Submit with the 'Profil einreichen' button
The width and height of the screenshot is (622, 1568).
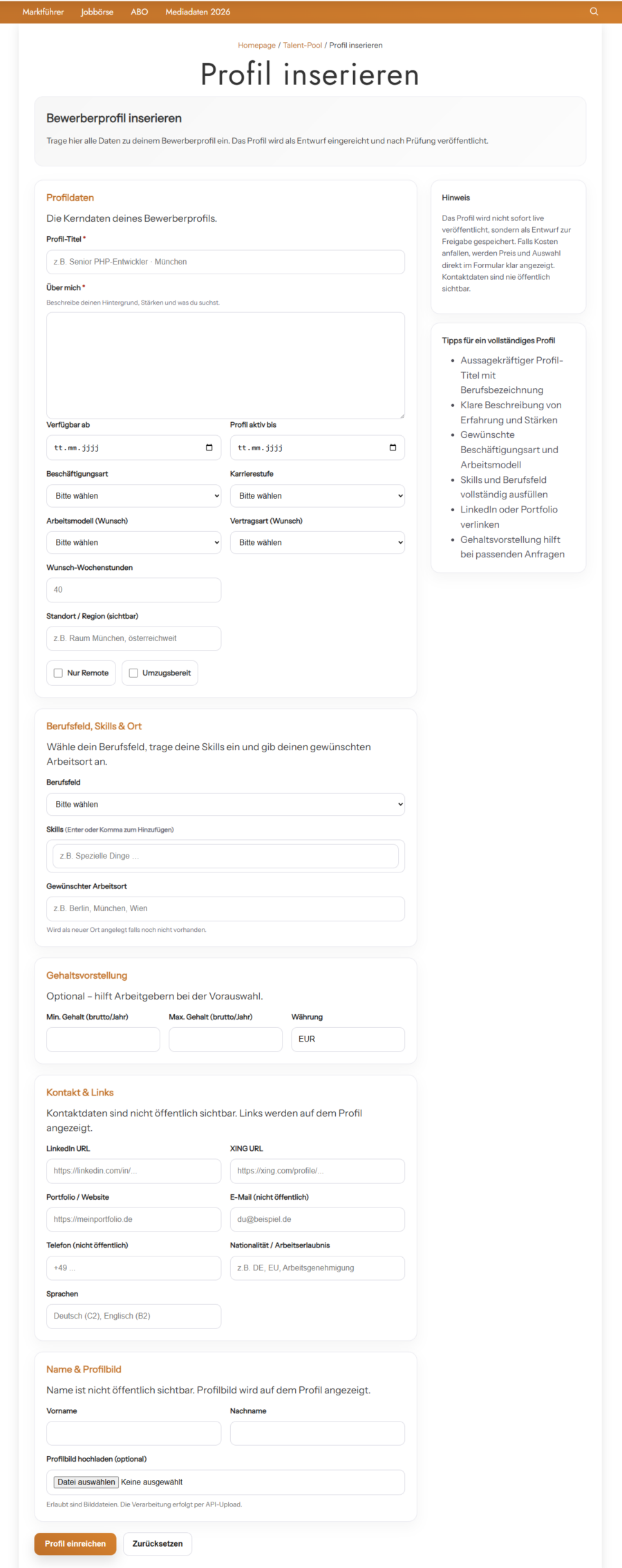(75, 1544)
